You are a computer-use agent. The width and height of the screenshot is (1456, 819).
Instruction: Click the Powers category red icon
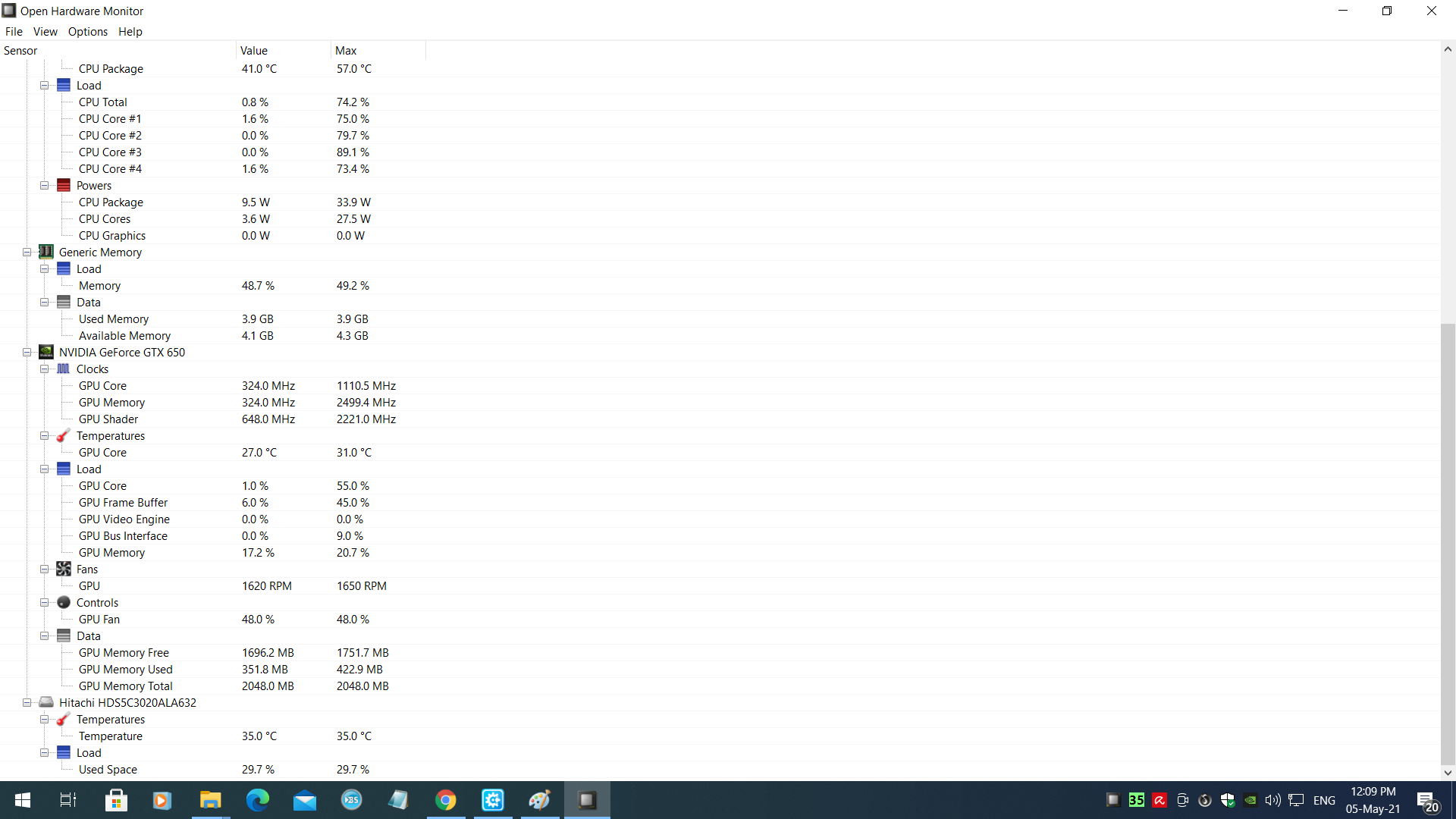click(64, 185)
